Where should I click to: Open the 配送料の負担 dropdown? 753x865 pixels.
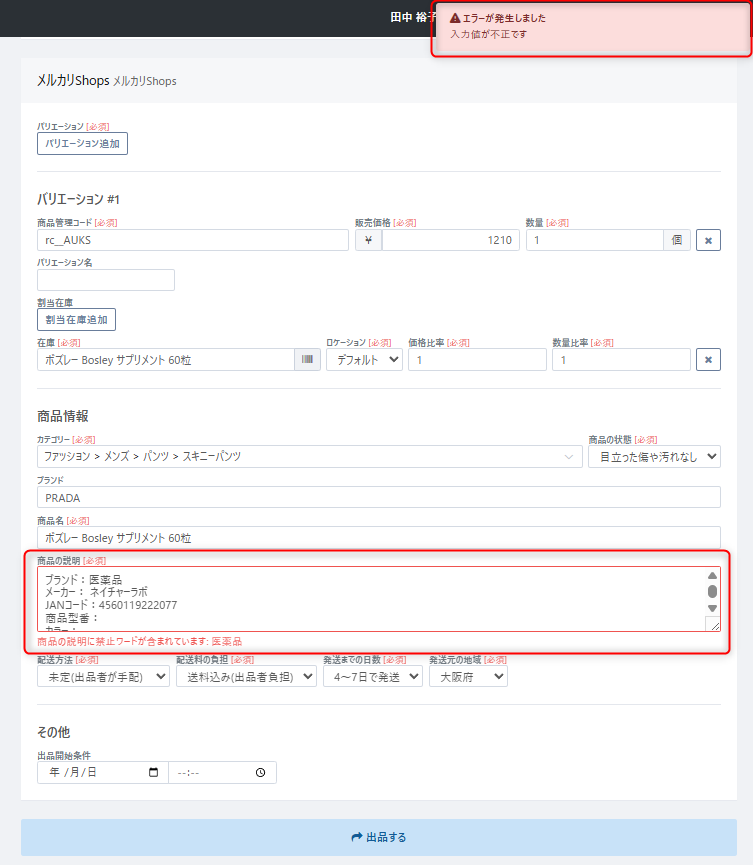point(246,676)
